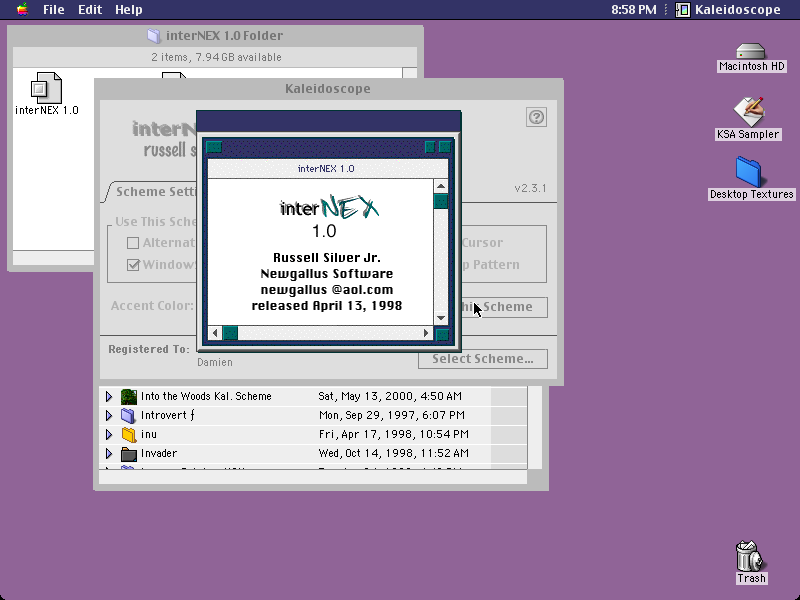Click the 8:58 PM clock

tap(634, 9)
